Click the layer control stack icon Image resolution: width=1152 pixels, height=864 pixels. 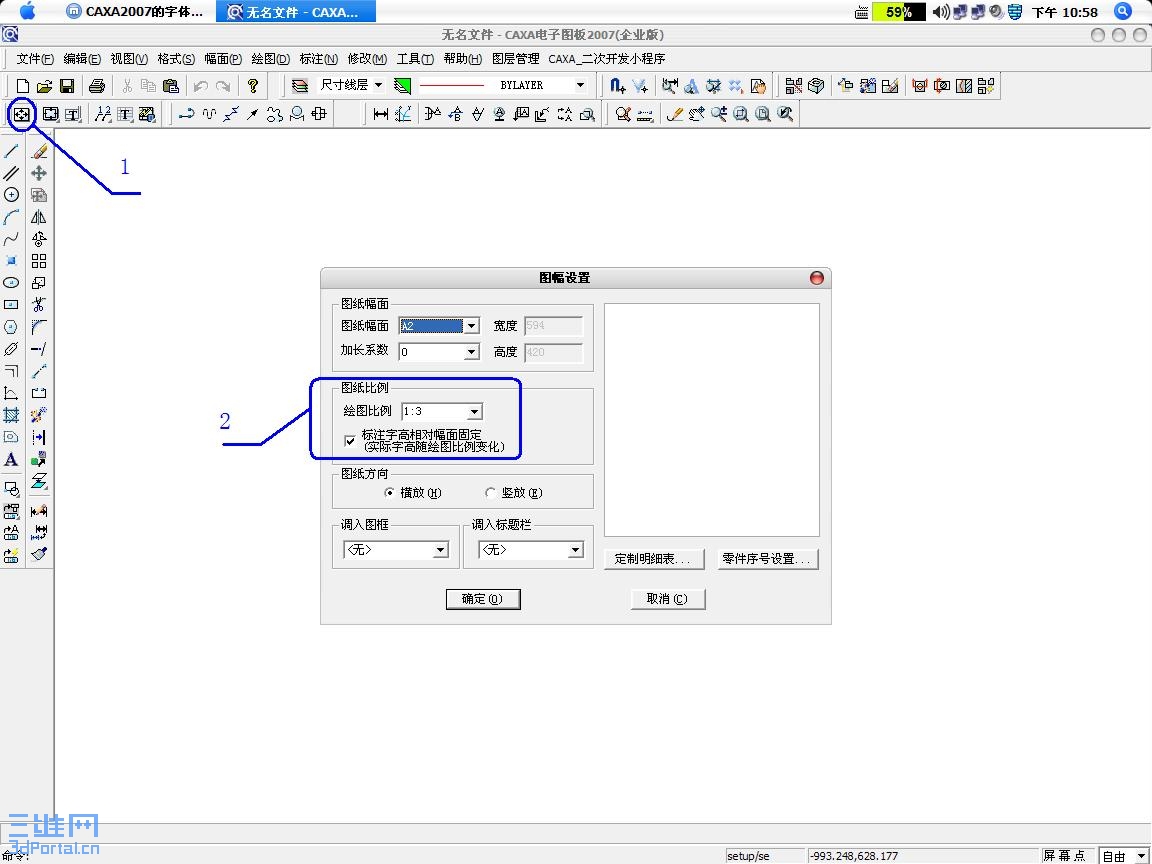coord(300,86)
